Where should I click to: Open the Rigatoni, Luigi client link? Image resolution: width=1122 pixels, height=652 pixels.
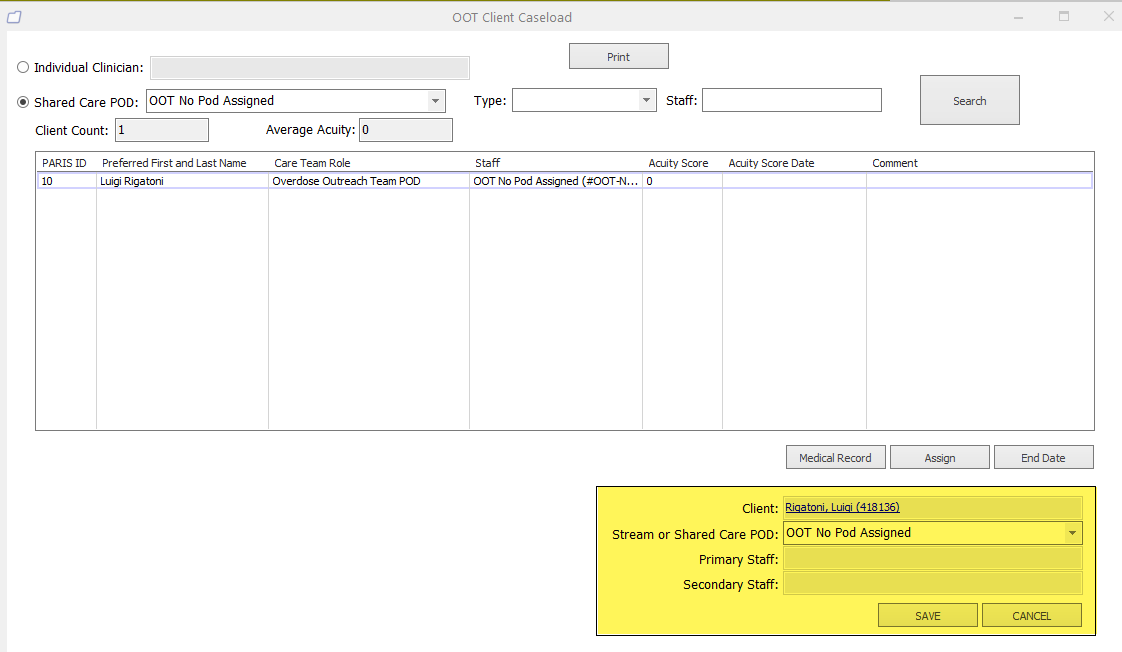[842, 508]
